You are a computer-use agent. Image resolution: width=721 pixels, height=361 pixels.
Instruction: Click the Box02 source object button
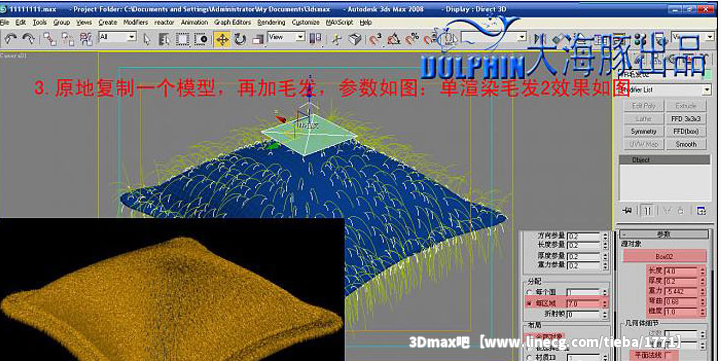point(664,257)
